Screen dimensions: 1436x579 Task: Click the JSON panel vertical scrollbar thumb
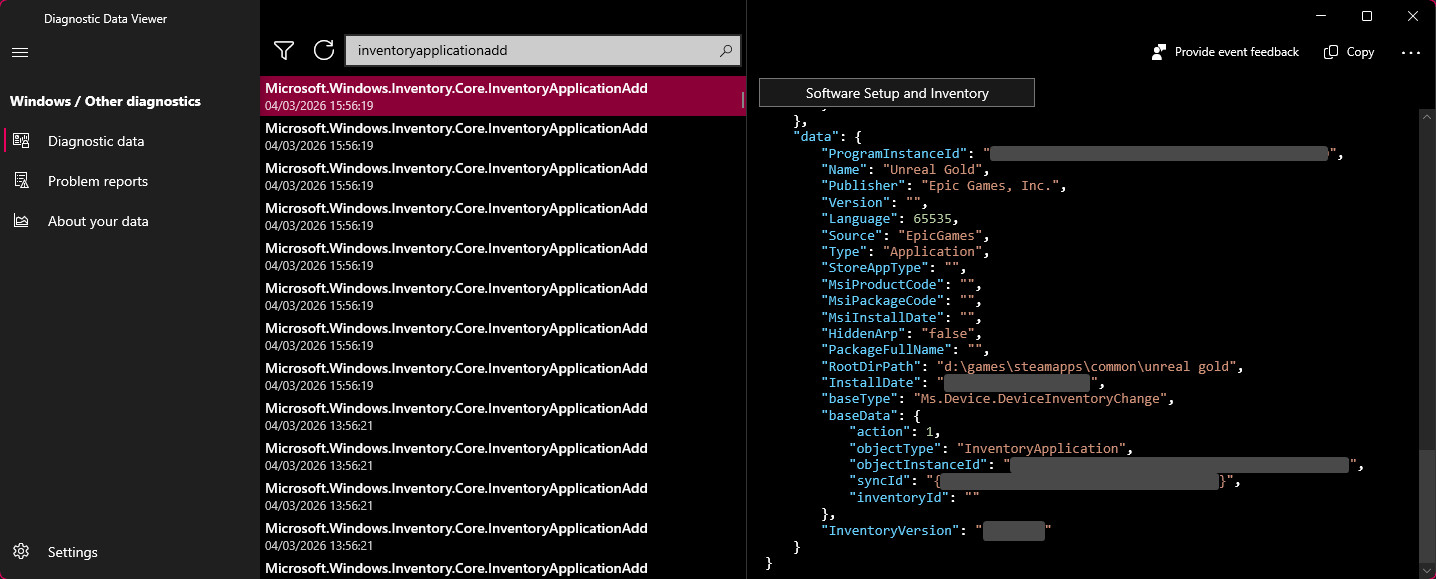1425,505
